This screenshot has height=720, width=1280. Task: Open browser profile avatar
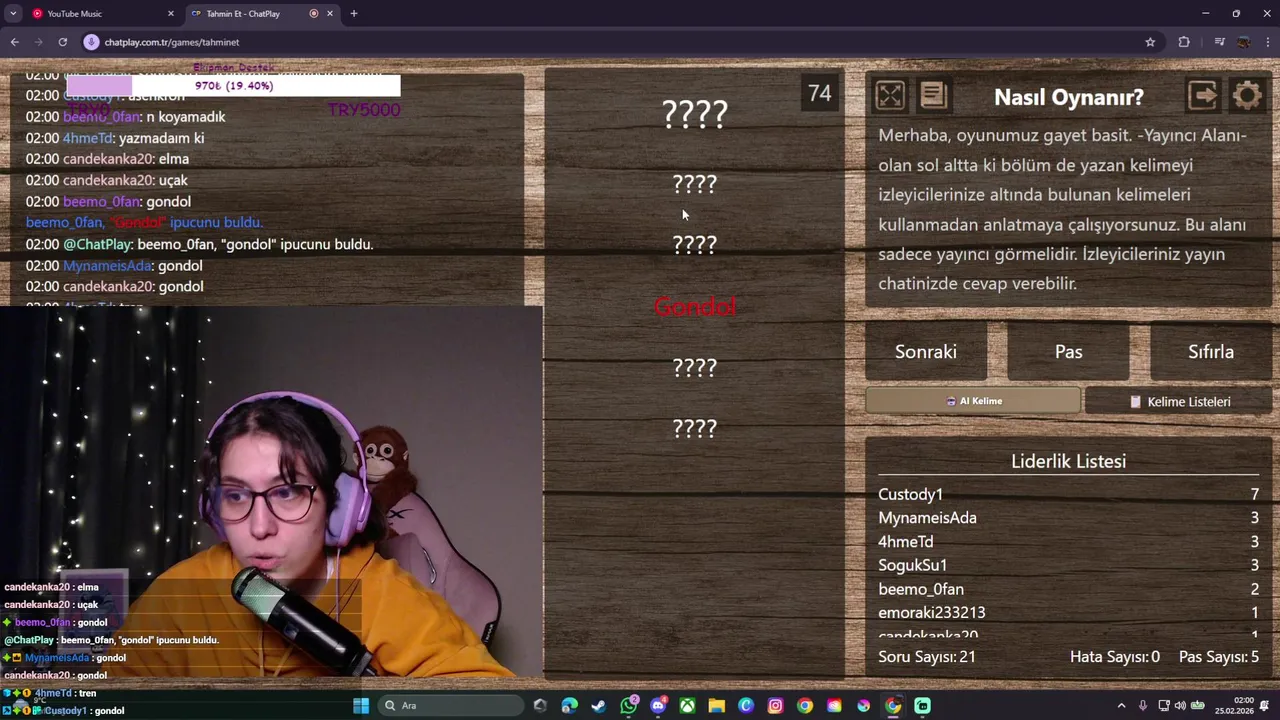point(1243,42)
